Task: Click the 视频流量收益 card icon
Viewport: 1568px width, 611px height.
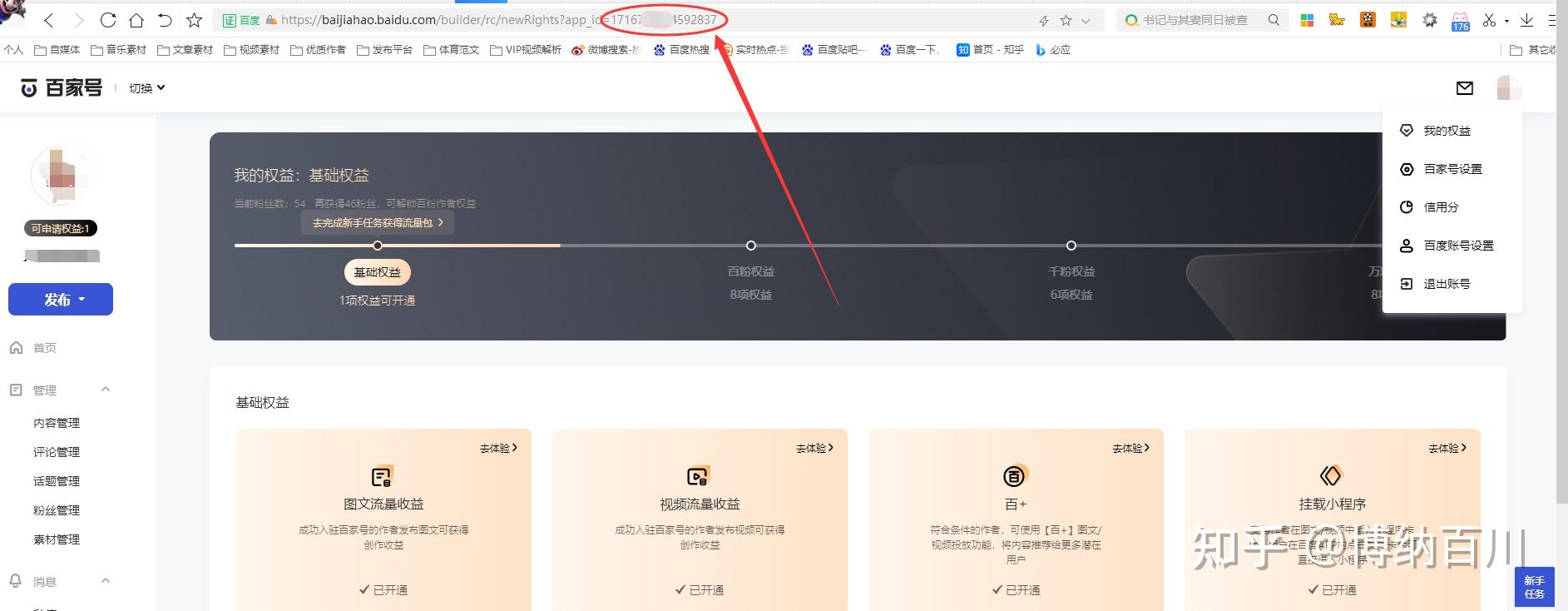Action: coord(699,476)
